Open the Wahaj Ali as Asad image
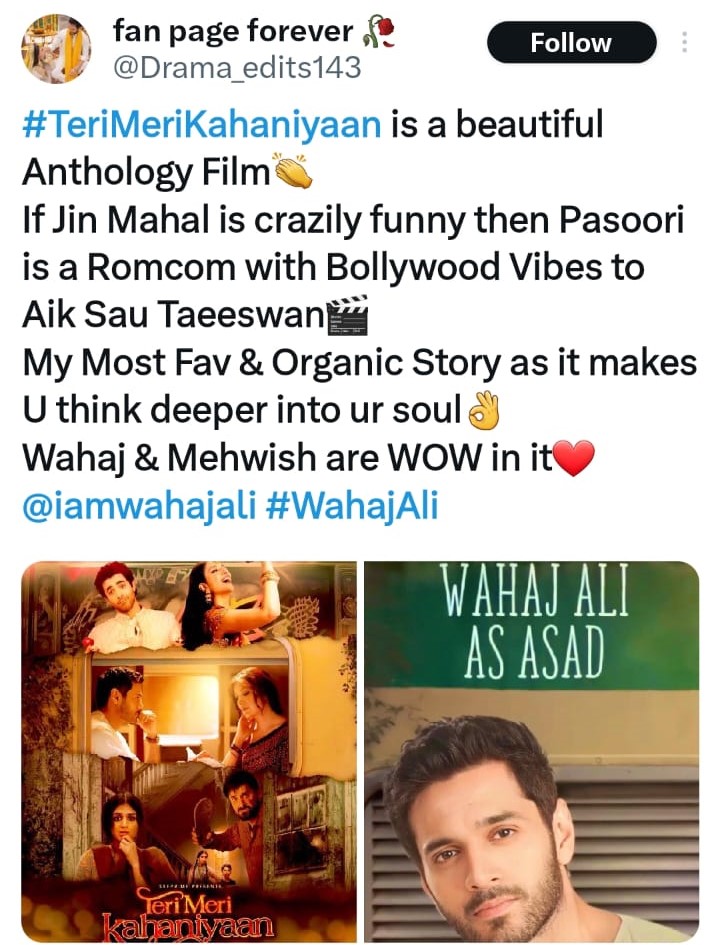Image resolution: width=720 pixels, height=945 pixels. pos(532,751)
